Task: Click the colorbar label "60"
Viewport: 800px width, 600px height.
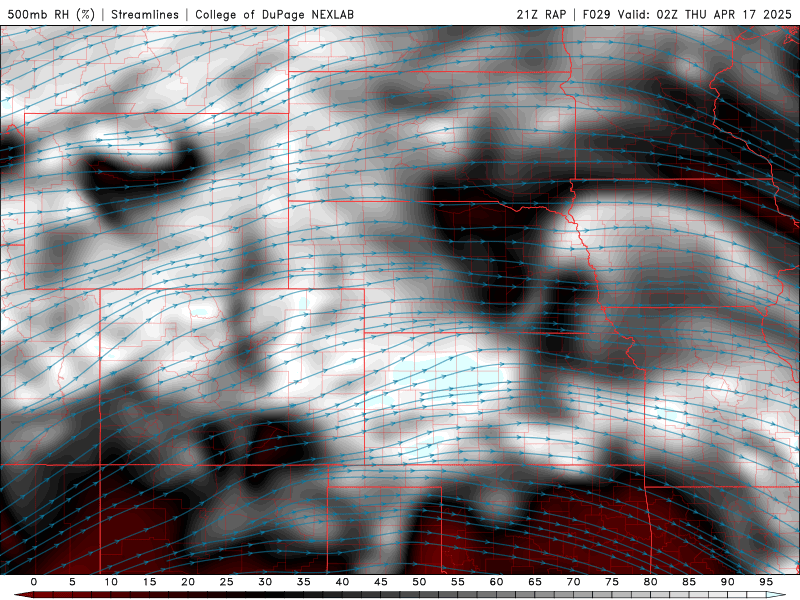Action: coord(496,582)
